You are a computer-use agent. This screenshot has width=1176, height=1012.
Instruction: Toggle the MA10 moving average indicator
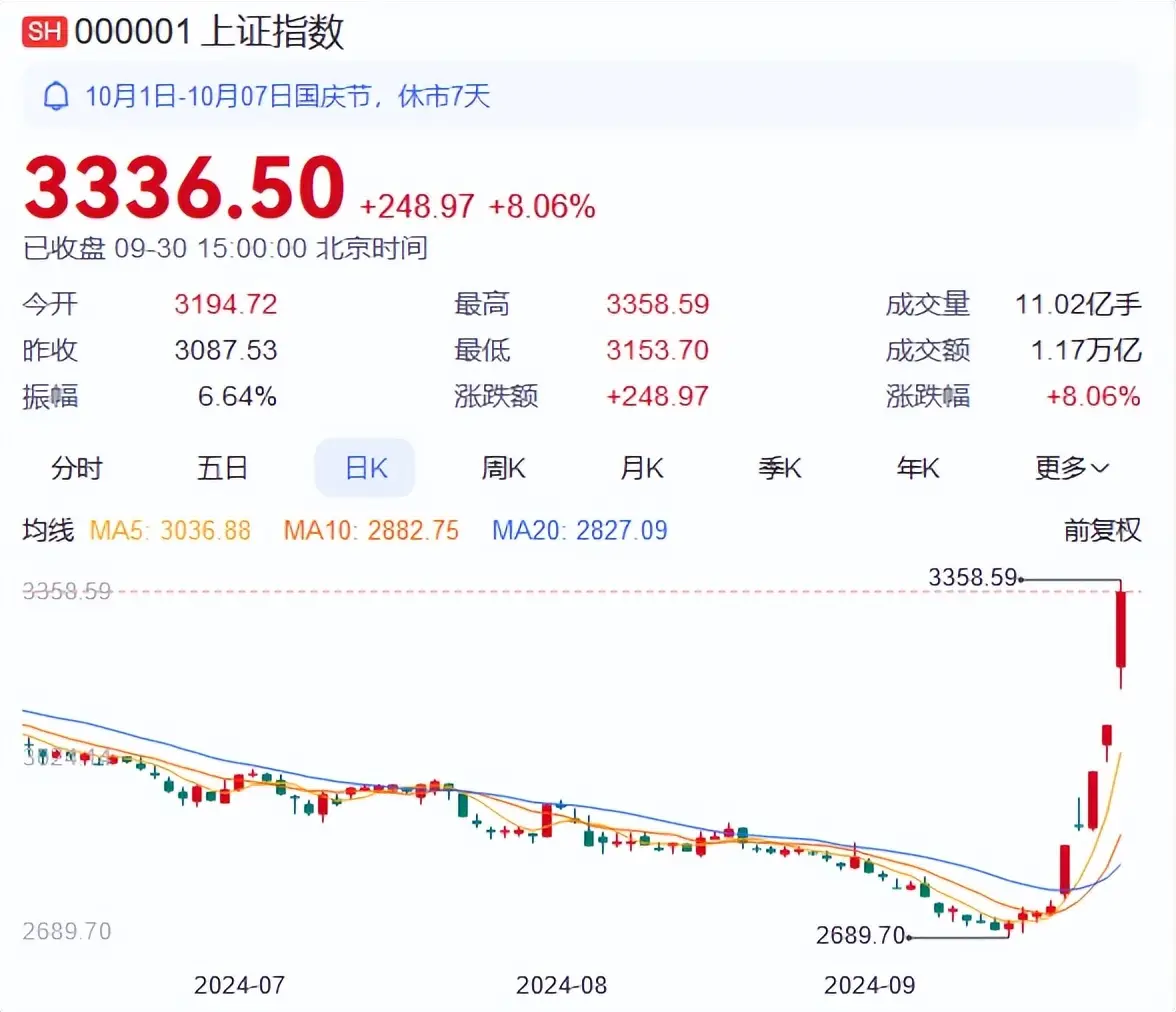pyautogui.click(x=371, y=530)
